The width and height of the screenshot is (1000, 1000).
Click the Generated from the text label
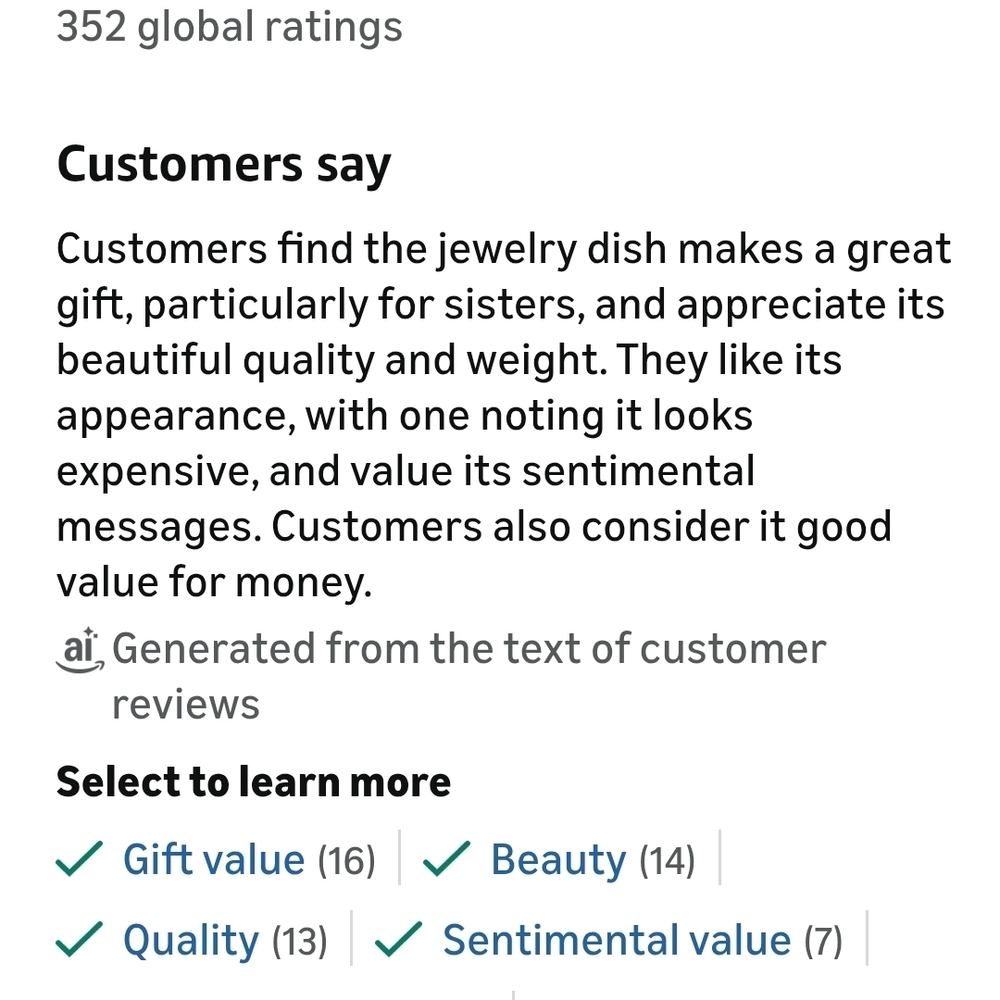[x=469, y=650]
